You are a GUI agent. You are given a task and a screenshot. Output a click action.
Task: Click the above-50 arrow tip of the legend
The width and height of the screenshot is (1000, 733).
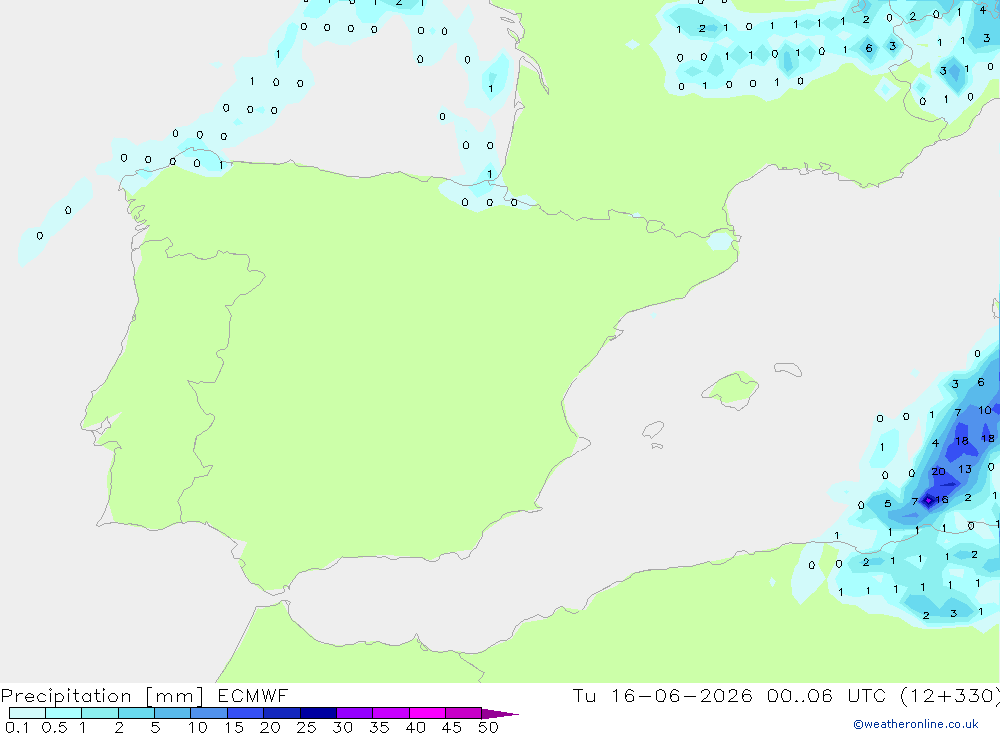500,714
